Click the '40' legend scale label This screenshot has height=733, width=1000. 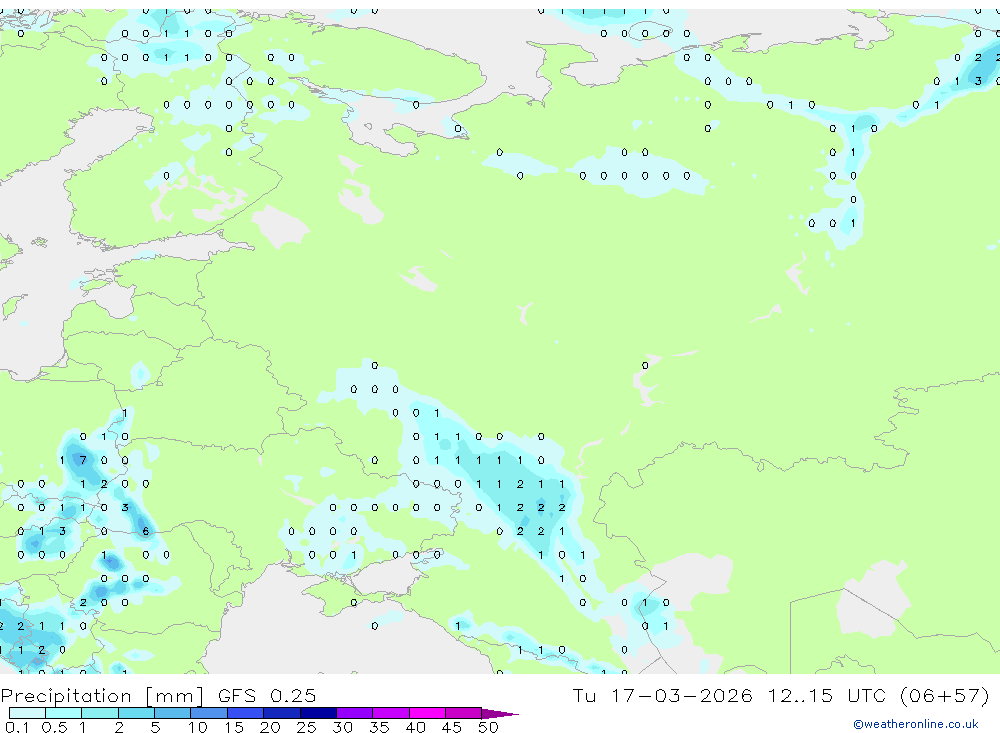[x=415, y=727]
